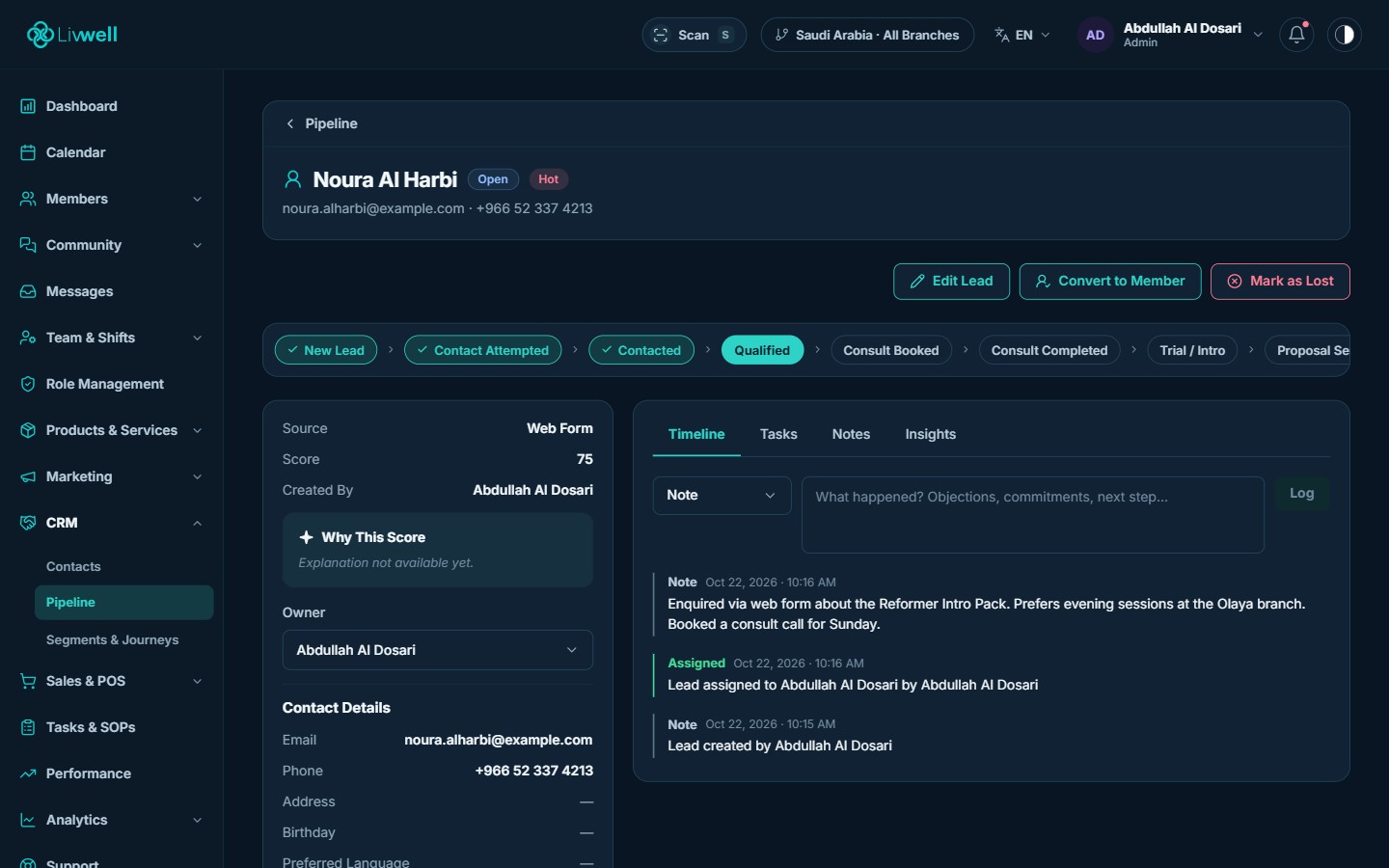Click the Tasks & SOPs clipboard icon
This screenshot has width=1389, height=868.
tap(28, 727)
